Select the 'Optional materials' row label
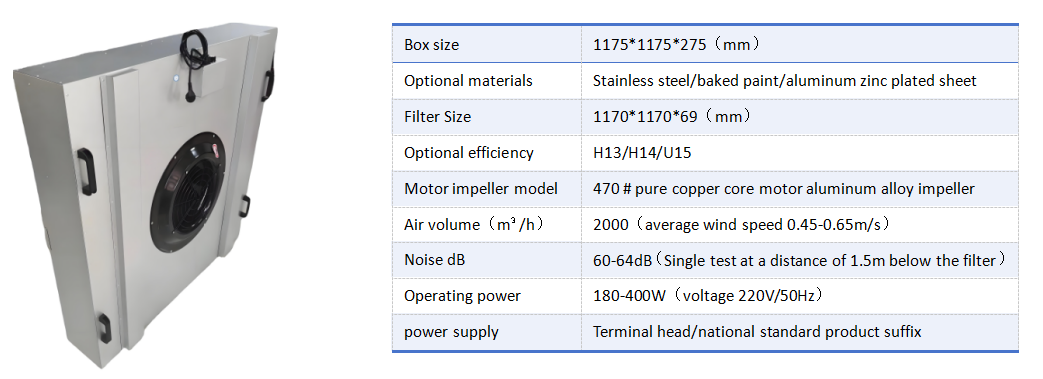The width and height of the screenshot is (1043, 379). [x=468, y=81]
